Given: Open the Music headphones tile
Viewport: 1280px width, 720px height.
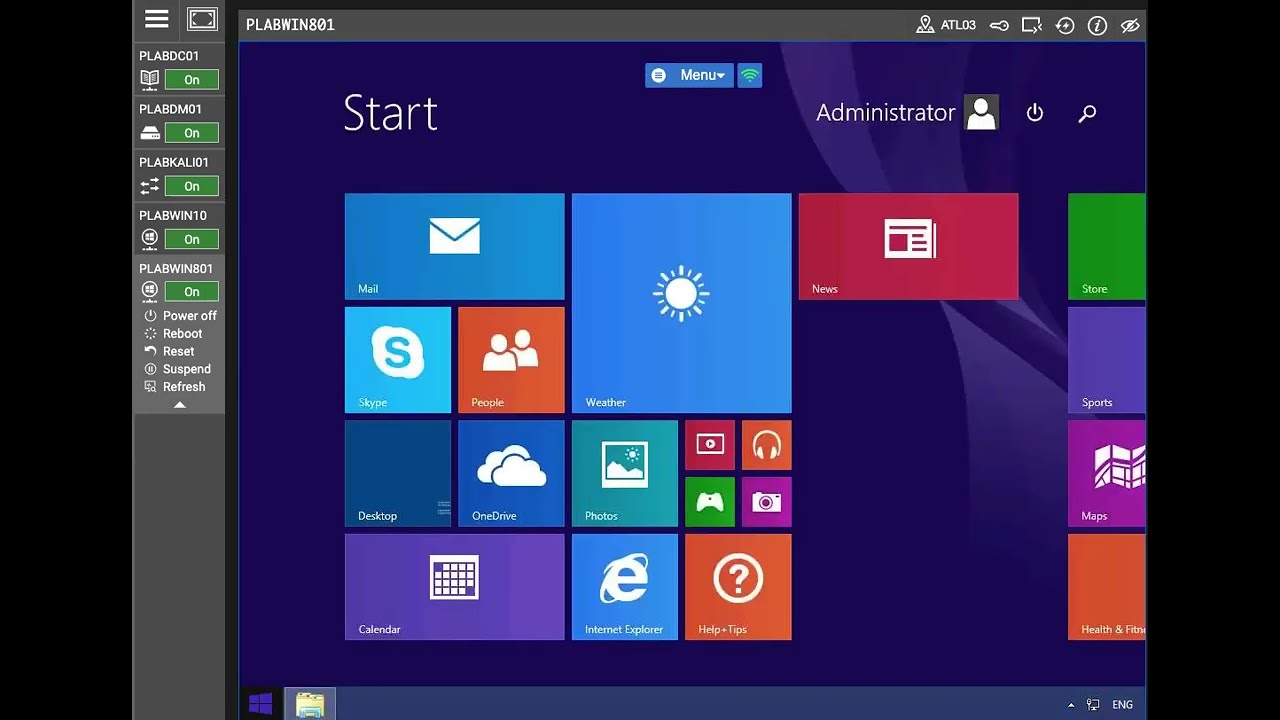Looking at the screenshot, I should tap(767, 445).
